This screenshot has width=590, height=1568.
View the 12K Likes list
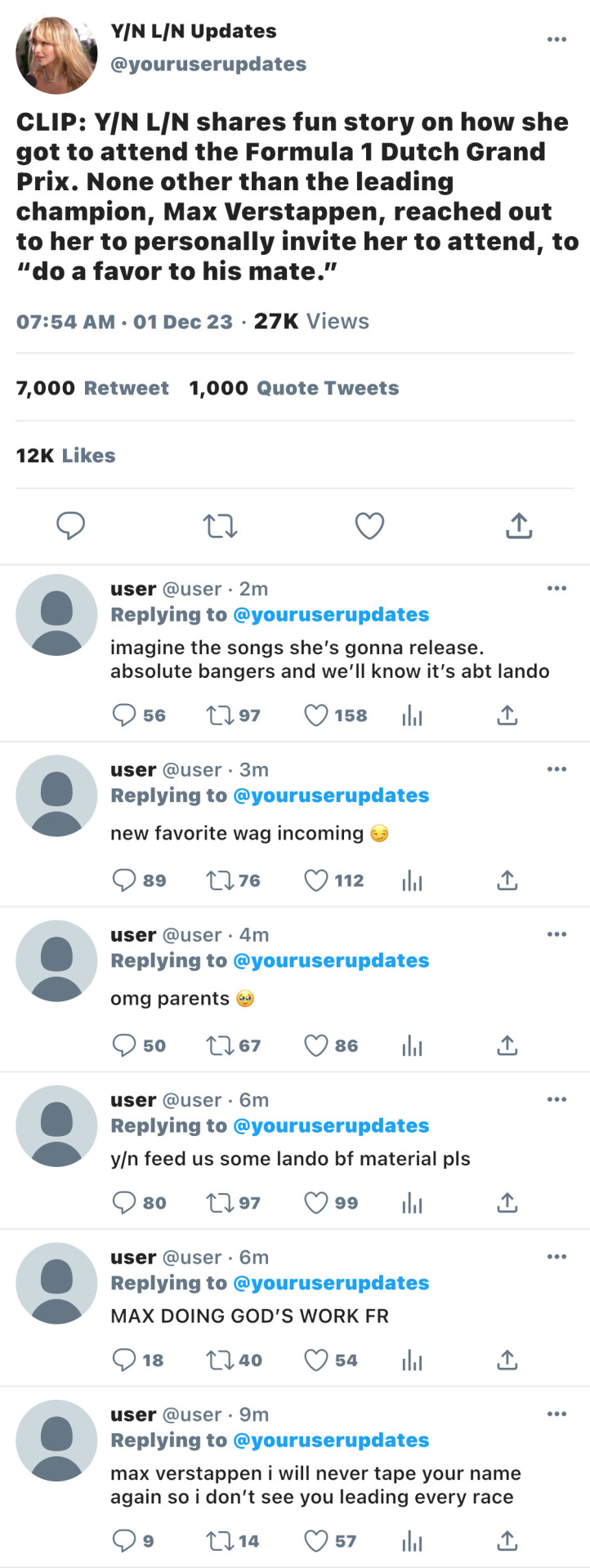[66, 456]
